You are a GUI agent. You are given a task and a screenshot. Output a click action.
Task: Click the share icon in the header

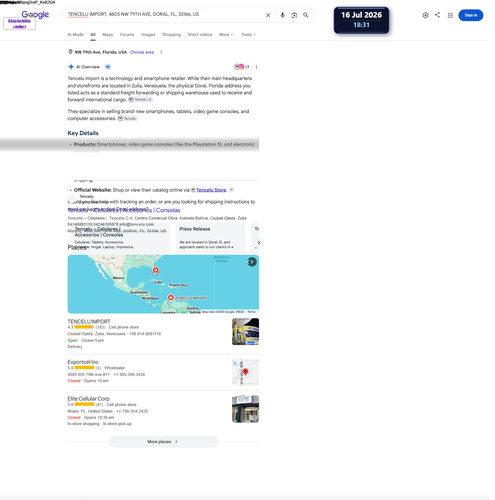pyautogui.click(x=437, y=15)
